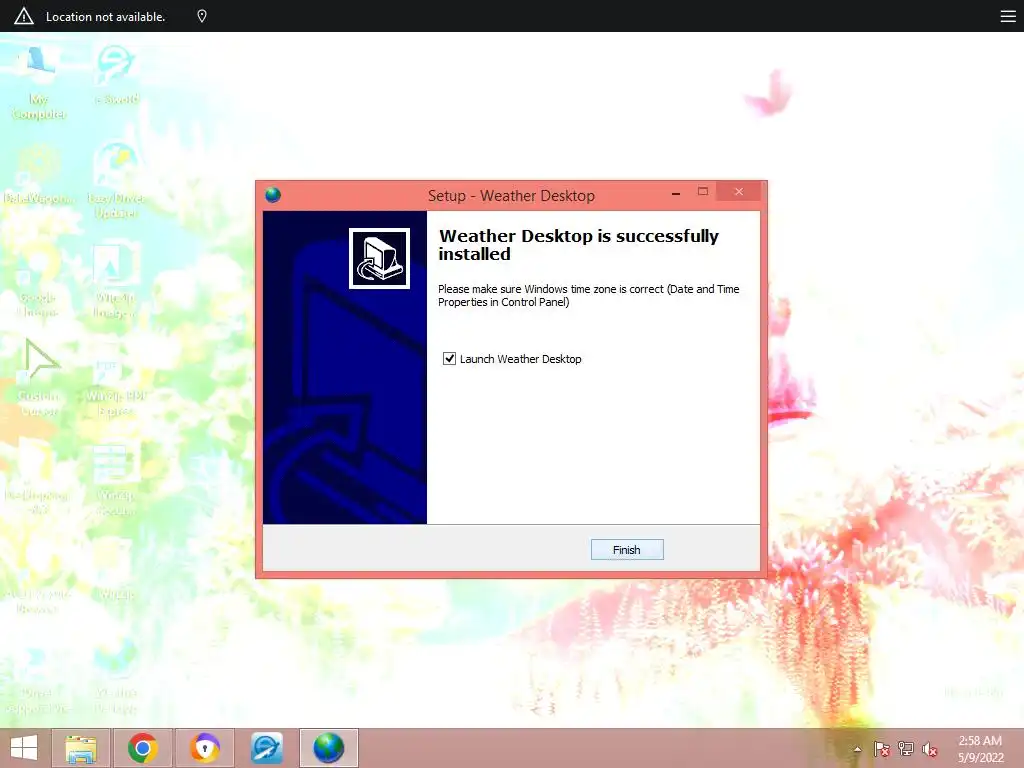Click the location pin icon

(x=202, y=16)
